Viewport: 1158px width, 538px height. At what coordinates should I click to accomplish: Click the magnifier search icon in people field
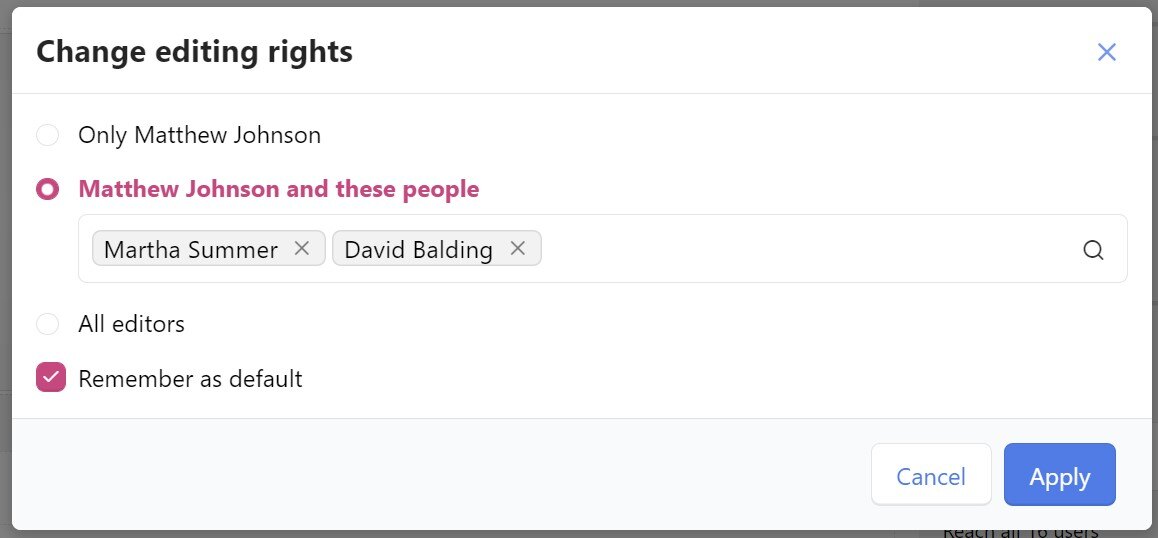click(1093, 250)
